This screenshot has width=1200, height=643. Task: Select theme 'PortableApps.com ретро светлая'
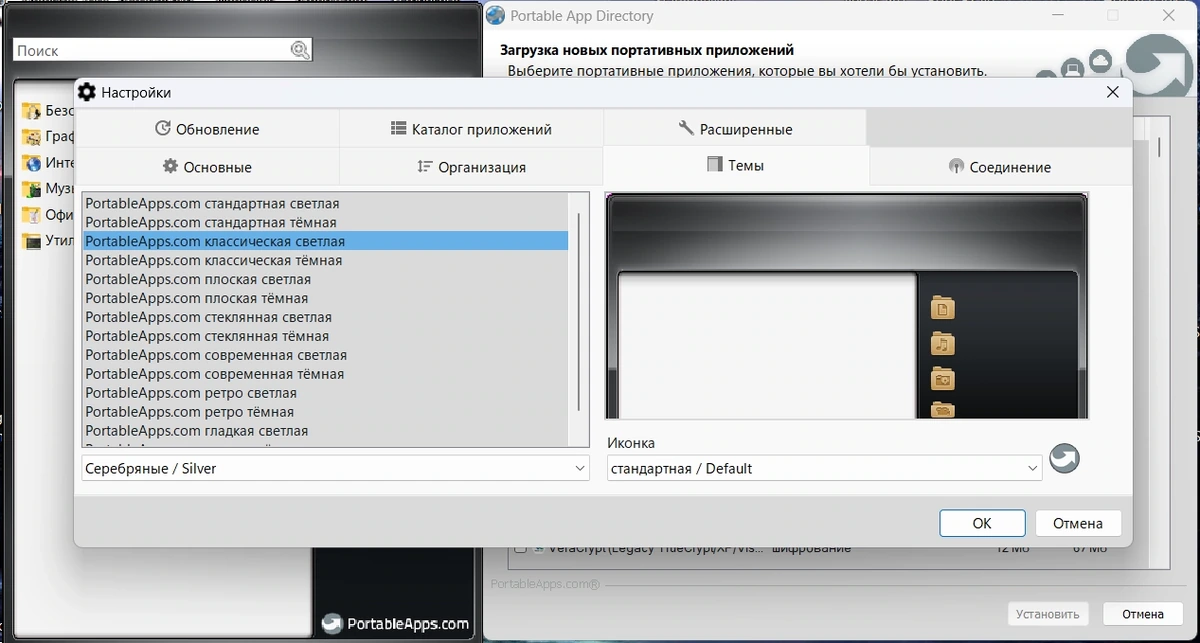point(325,393)
